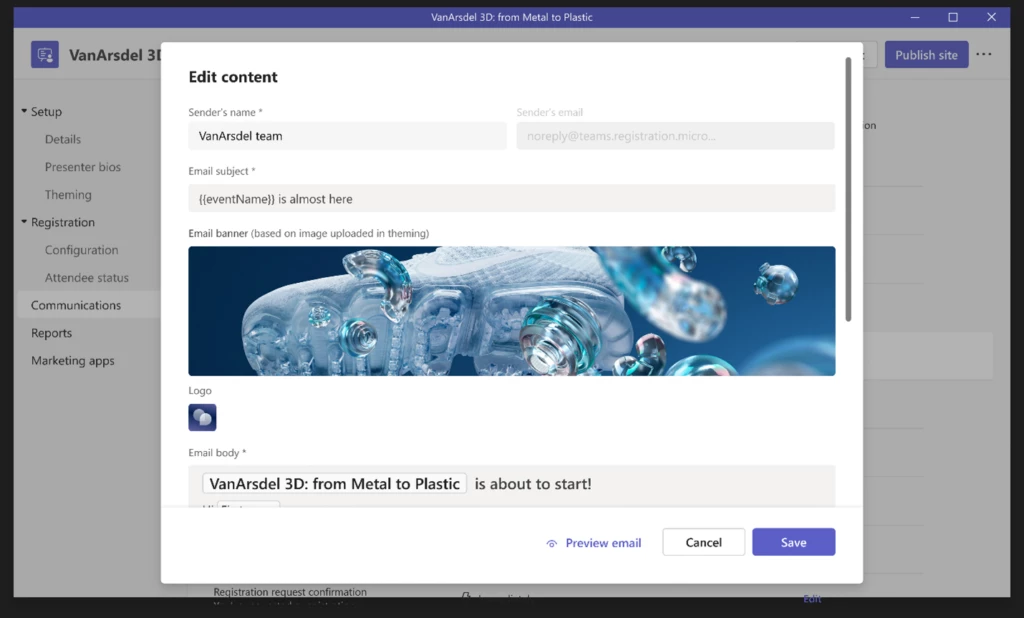Viewport: 1024px width, 618px height.
Task: Publish the event site
Action: coord(926,54)
